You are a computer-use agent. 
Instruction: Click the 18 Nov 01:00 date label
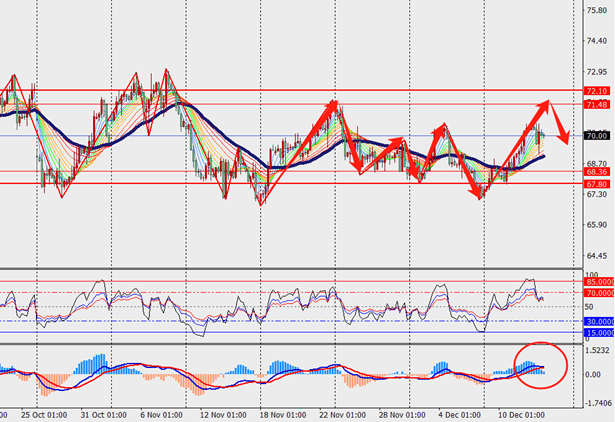coord(283,415)
